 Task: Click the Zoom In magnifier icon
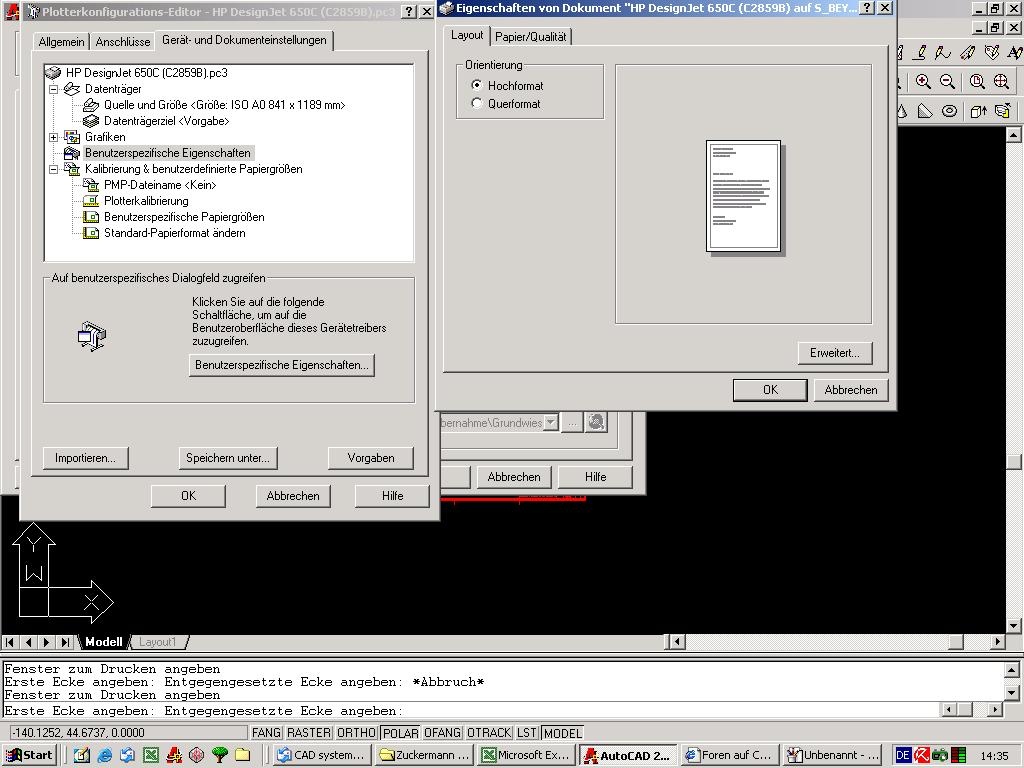[x=923, y=82]
